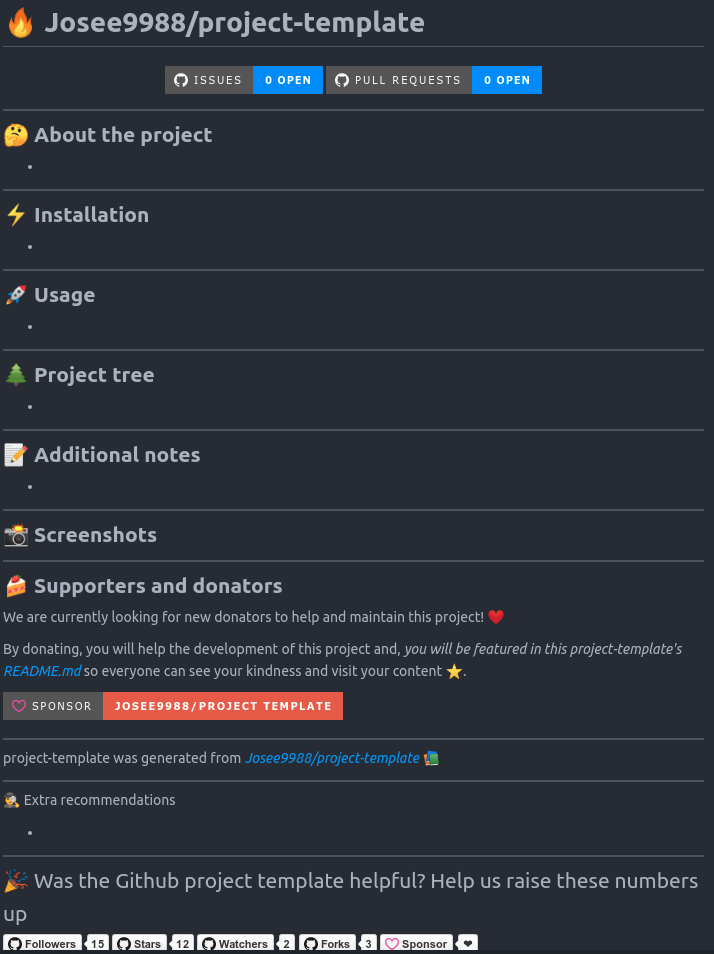Click the Watchers social badge
The width and height of the screenshot is (714, 954).
[x=234, y=943]
